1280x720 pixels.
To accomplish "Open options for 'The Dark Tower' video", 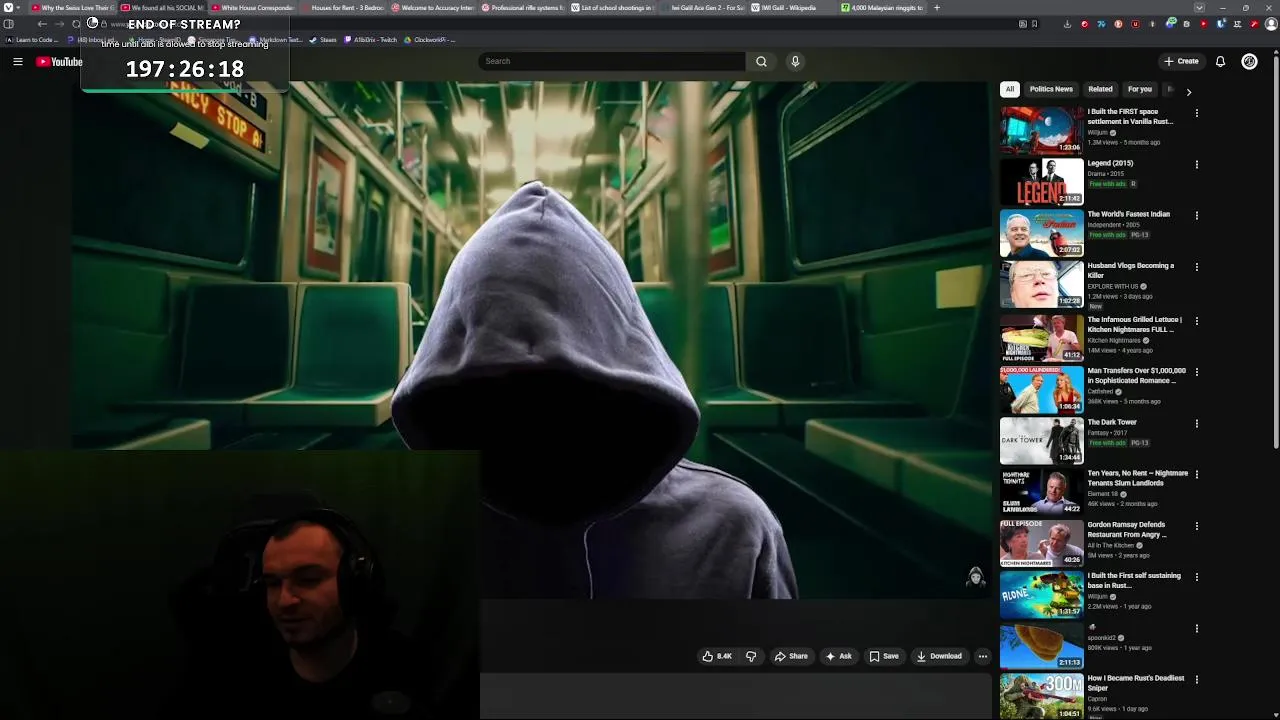I will (1196, 423).
